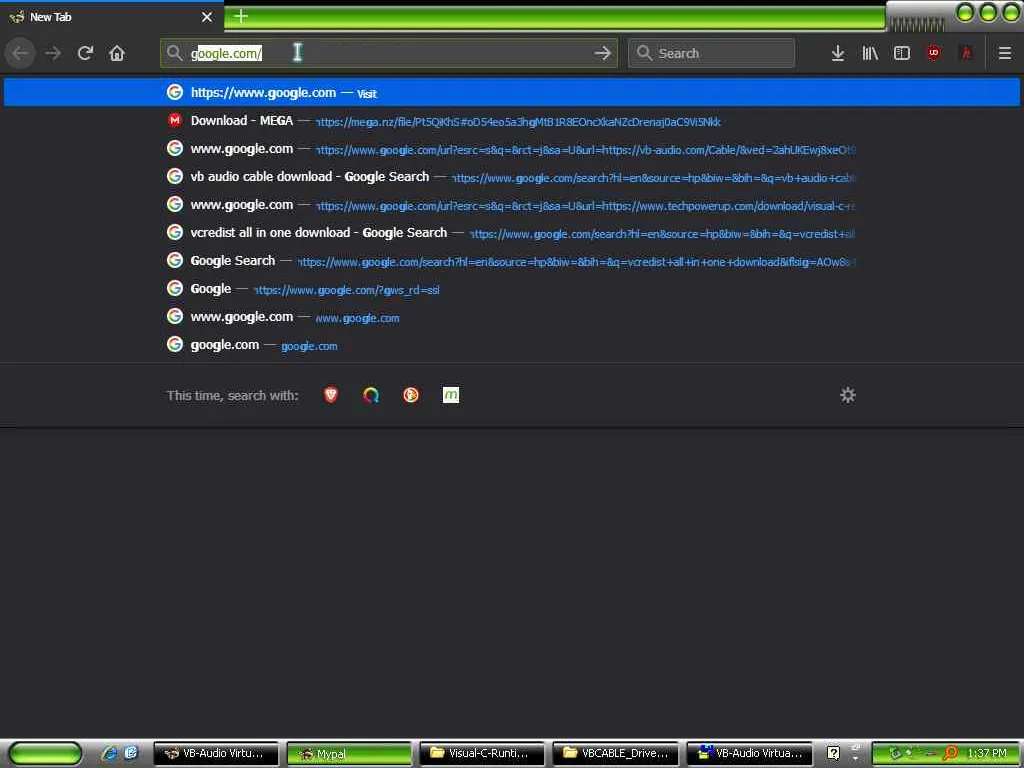
Task: Open the techpowerup.com redirect suggestion
Action: [512, 205]
